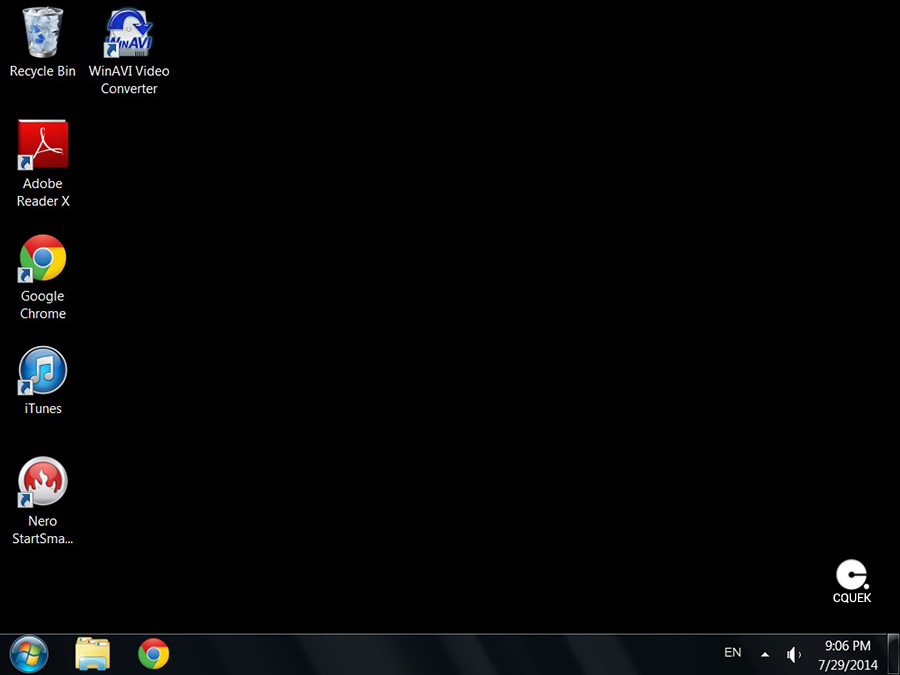Open the volume speaker tray icon
900x675 pixels.
tap(794, 654)
